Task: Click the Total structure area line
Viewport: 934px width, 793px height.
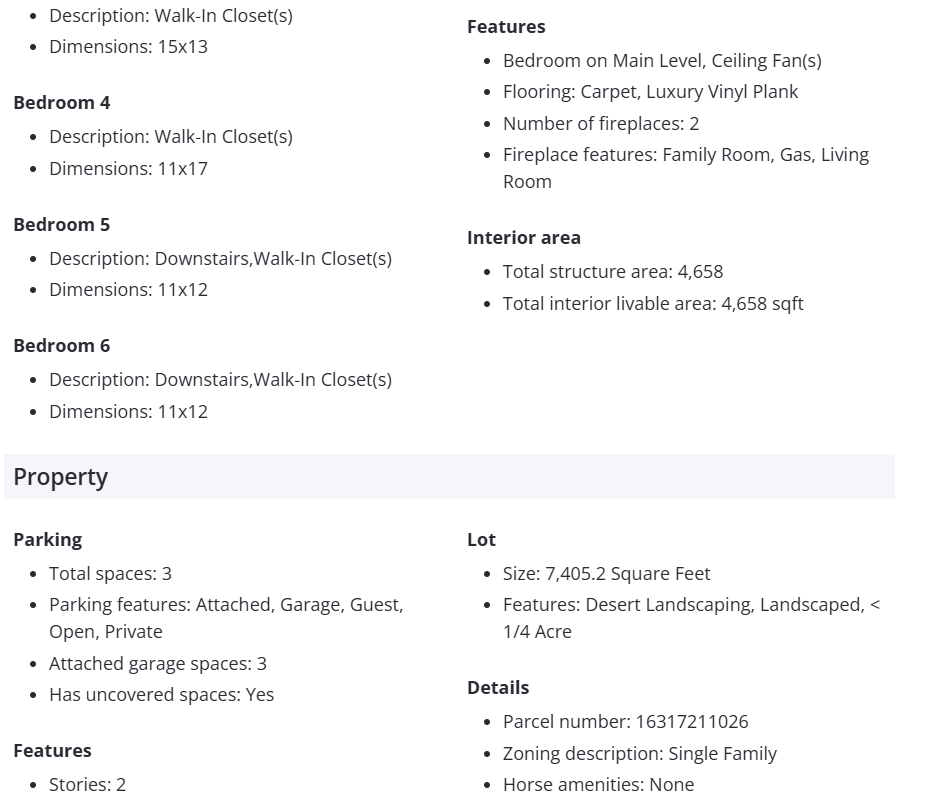Action: [x=612, y=272]
